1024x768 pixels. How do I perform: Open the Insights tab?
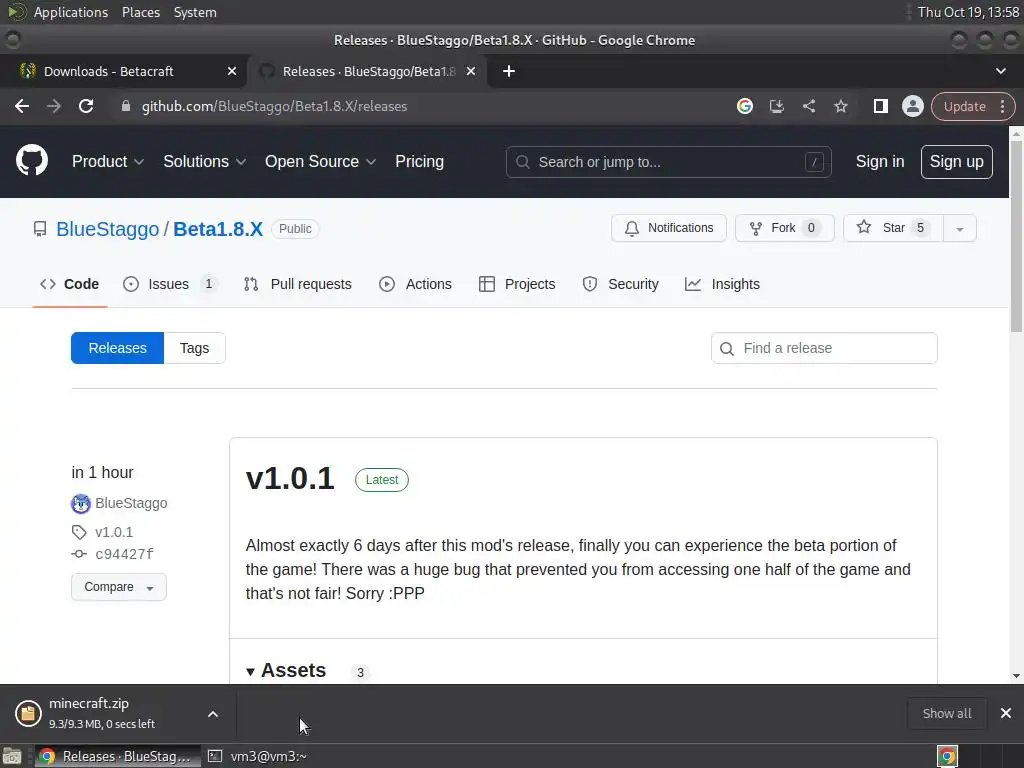click(722, 284)
